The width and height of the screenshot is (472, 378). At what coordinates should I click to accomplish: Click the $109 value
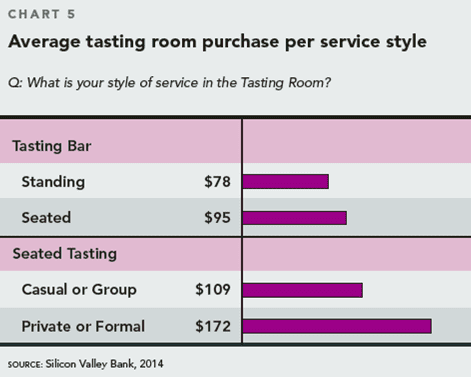(x=213, y=289)
